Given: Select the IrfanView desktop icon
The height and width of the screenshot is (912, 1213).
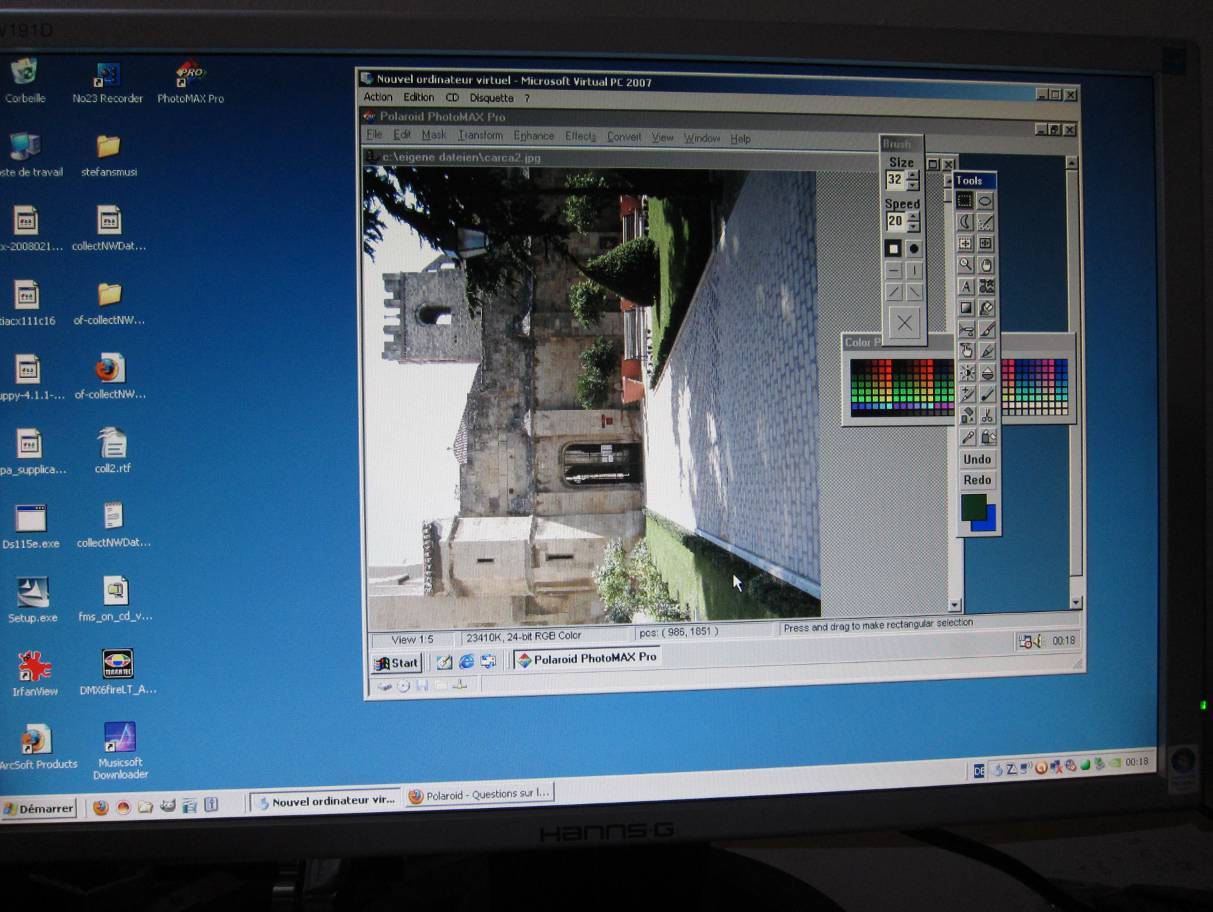Looking at the screenshot, I should click(34, 673).
